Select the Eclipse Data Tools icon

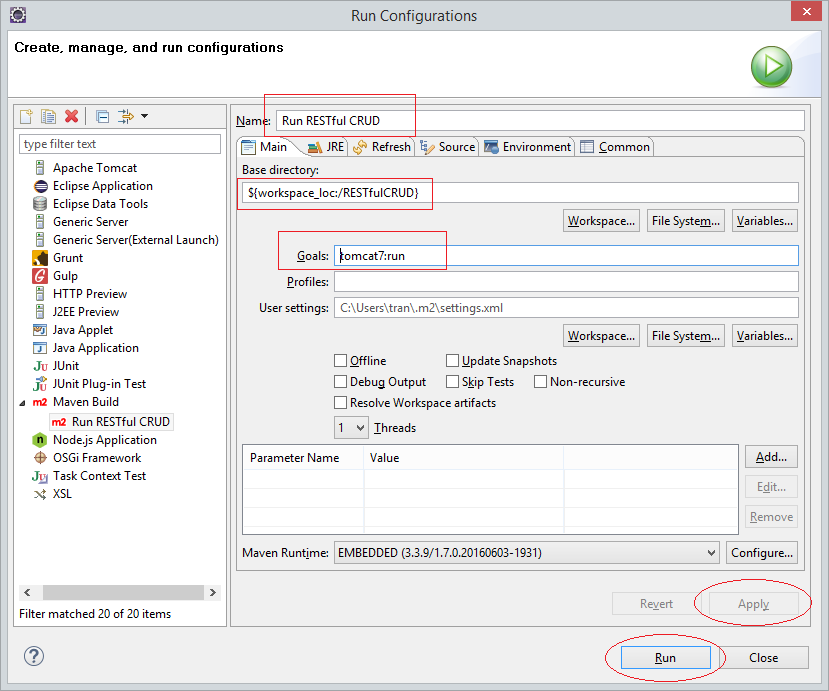click(40, 204)
